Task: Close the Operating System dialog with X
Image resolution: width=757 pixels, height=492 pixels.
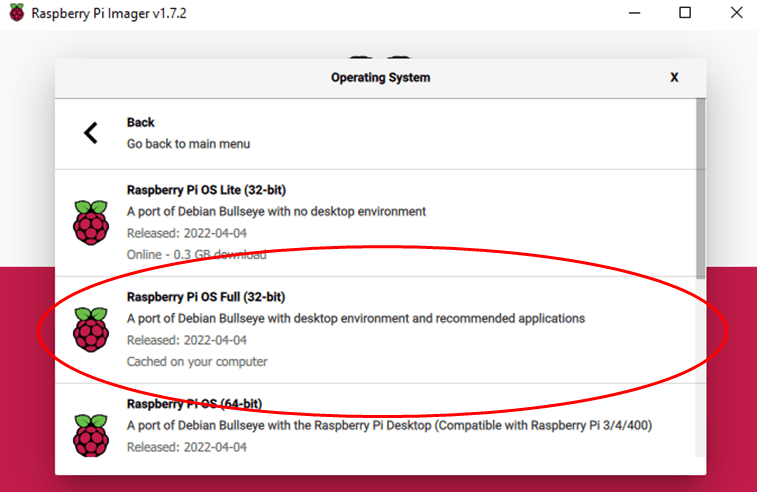Action: (x=674, y=77)
